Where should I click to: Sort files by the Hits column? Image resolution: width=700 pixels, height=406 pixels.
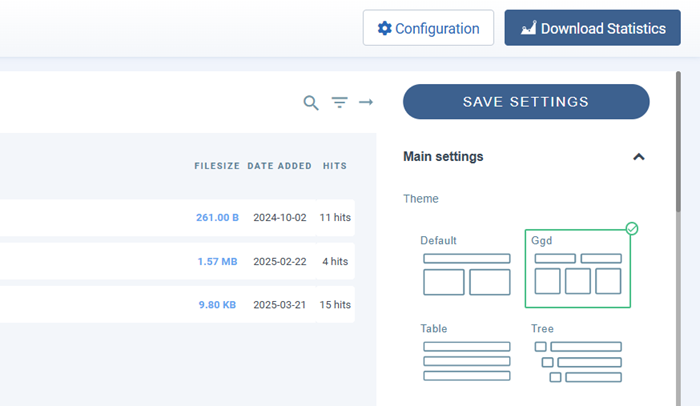tap(334, 166)
